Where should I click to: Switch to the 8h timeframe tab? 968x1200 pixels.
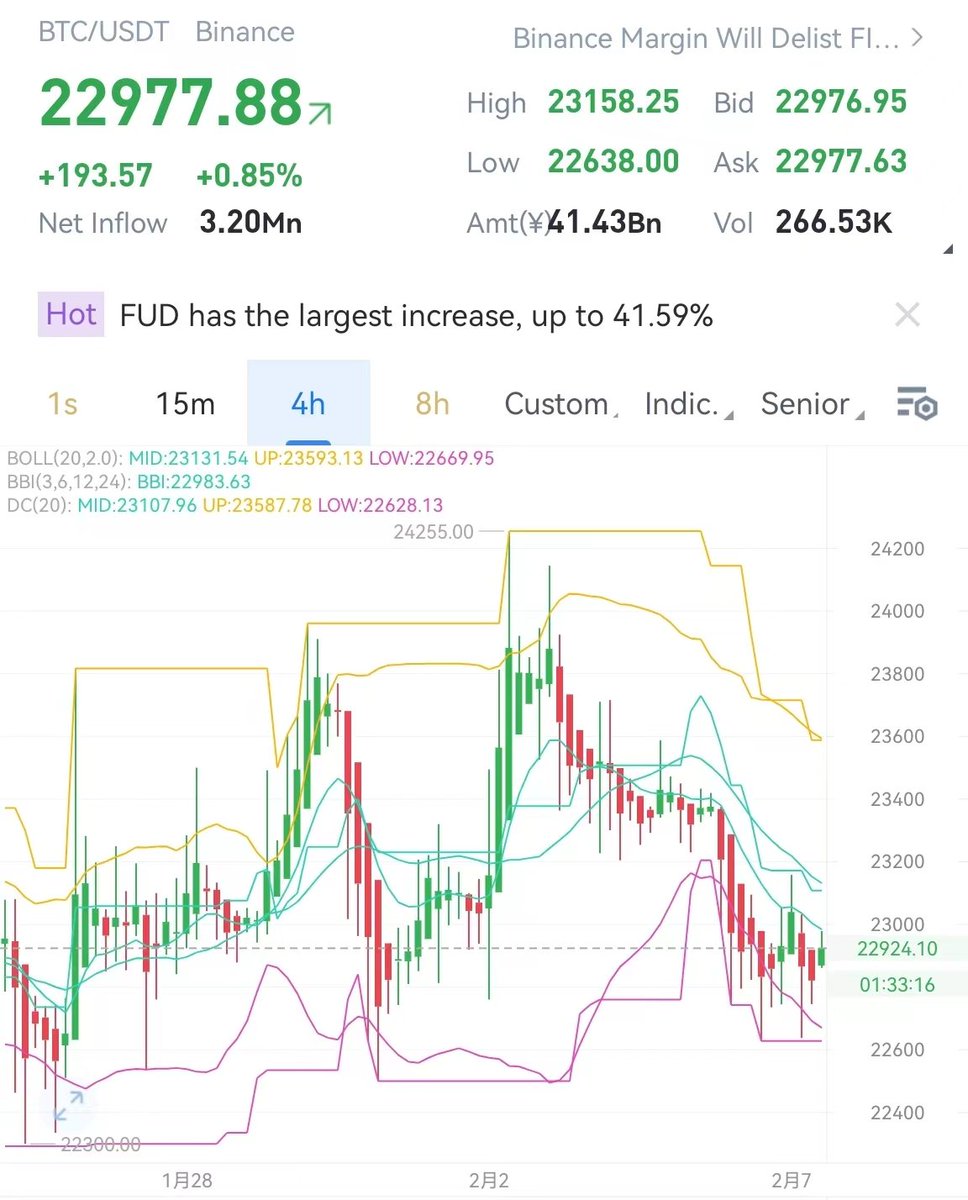coord(432,404)
